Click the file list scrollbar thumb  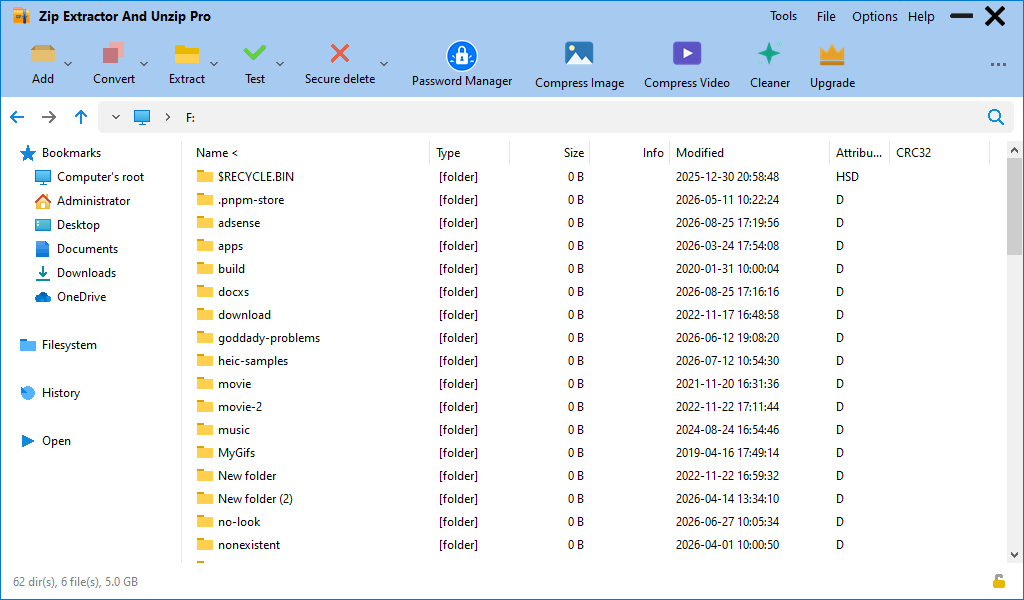point(1014,207)
